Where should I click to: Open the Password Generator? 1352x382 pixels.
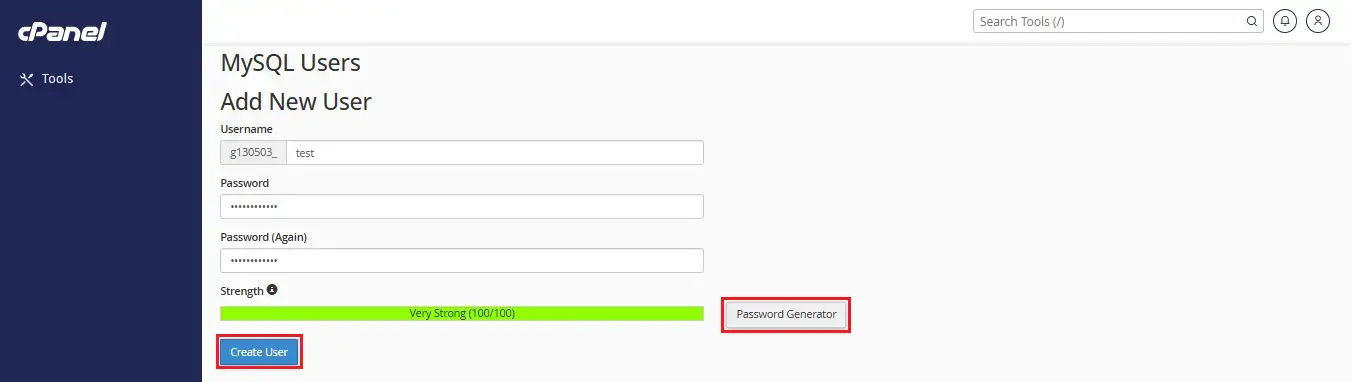786,314
